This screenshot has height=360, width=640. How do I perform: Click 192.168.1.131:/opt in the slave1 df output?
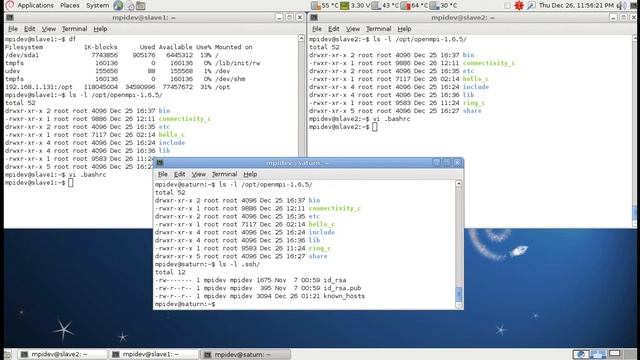click(39, 87)
